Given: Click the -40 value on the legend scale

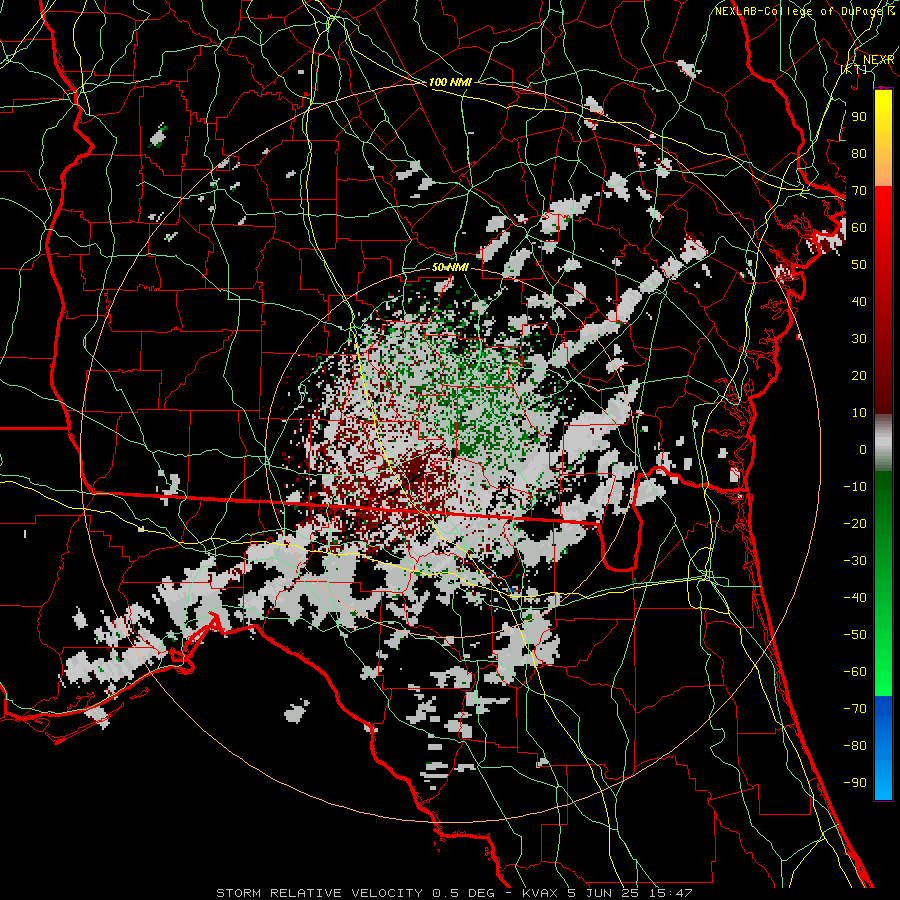Looking at the screenshot, I should (x=855, y=598).
